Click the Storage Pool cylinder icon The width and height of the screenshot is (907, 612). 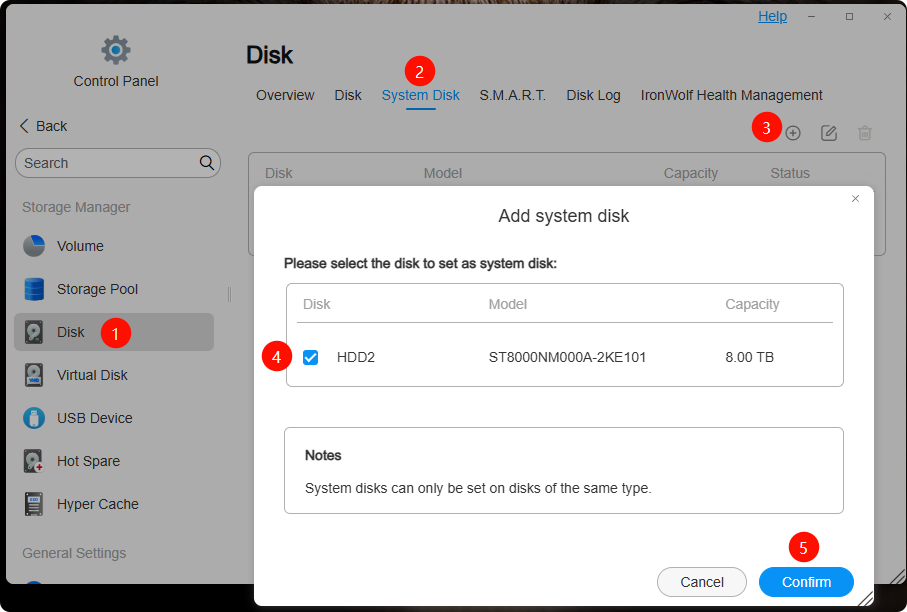click(34, 289)
